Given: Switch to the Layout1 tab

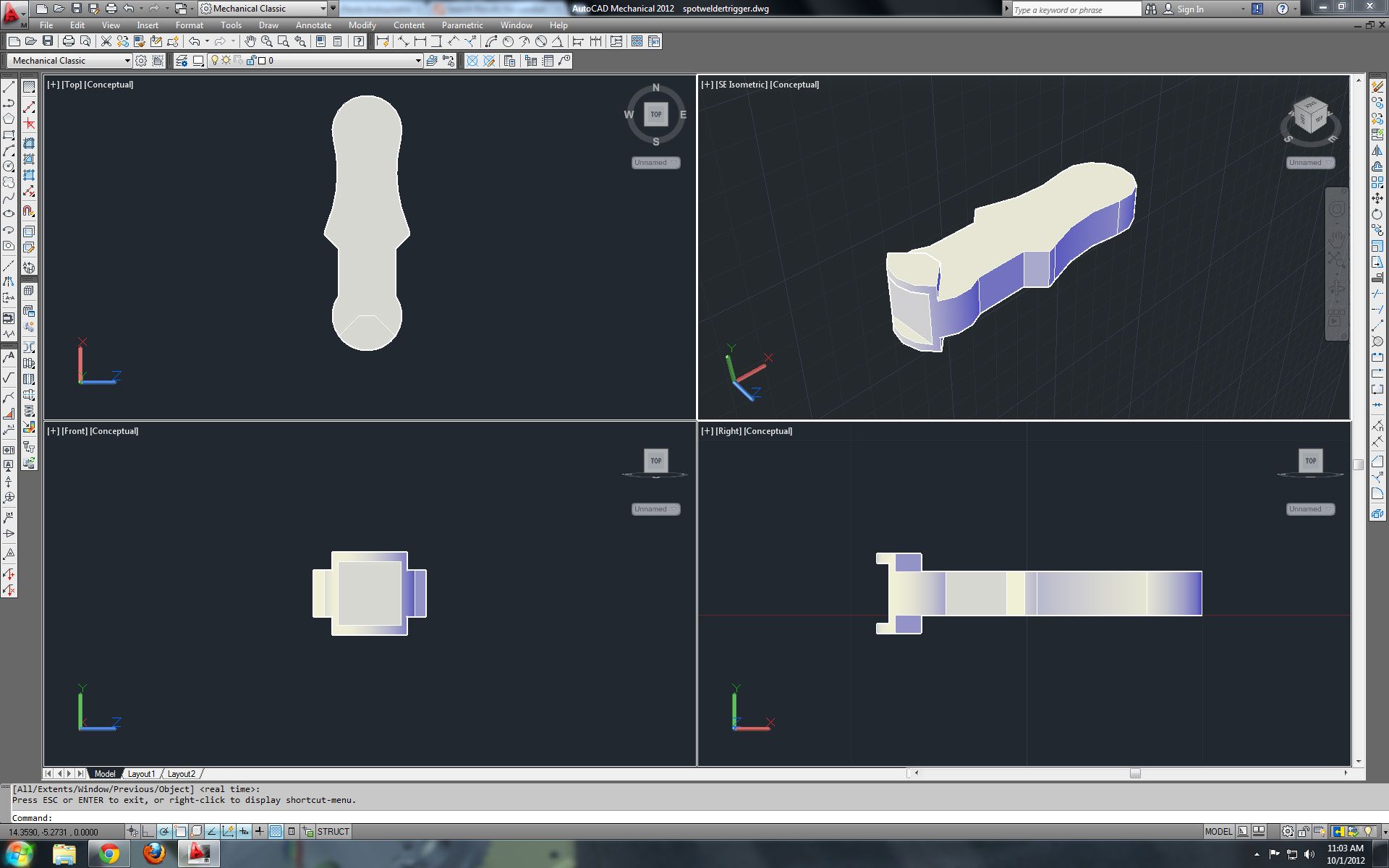Looking at the screenshot, I should pos(142,773).
